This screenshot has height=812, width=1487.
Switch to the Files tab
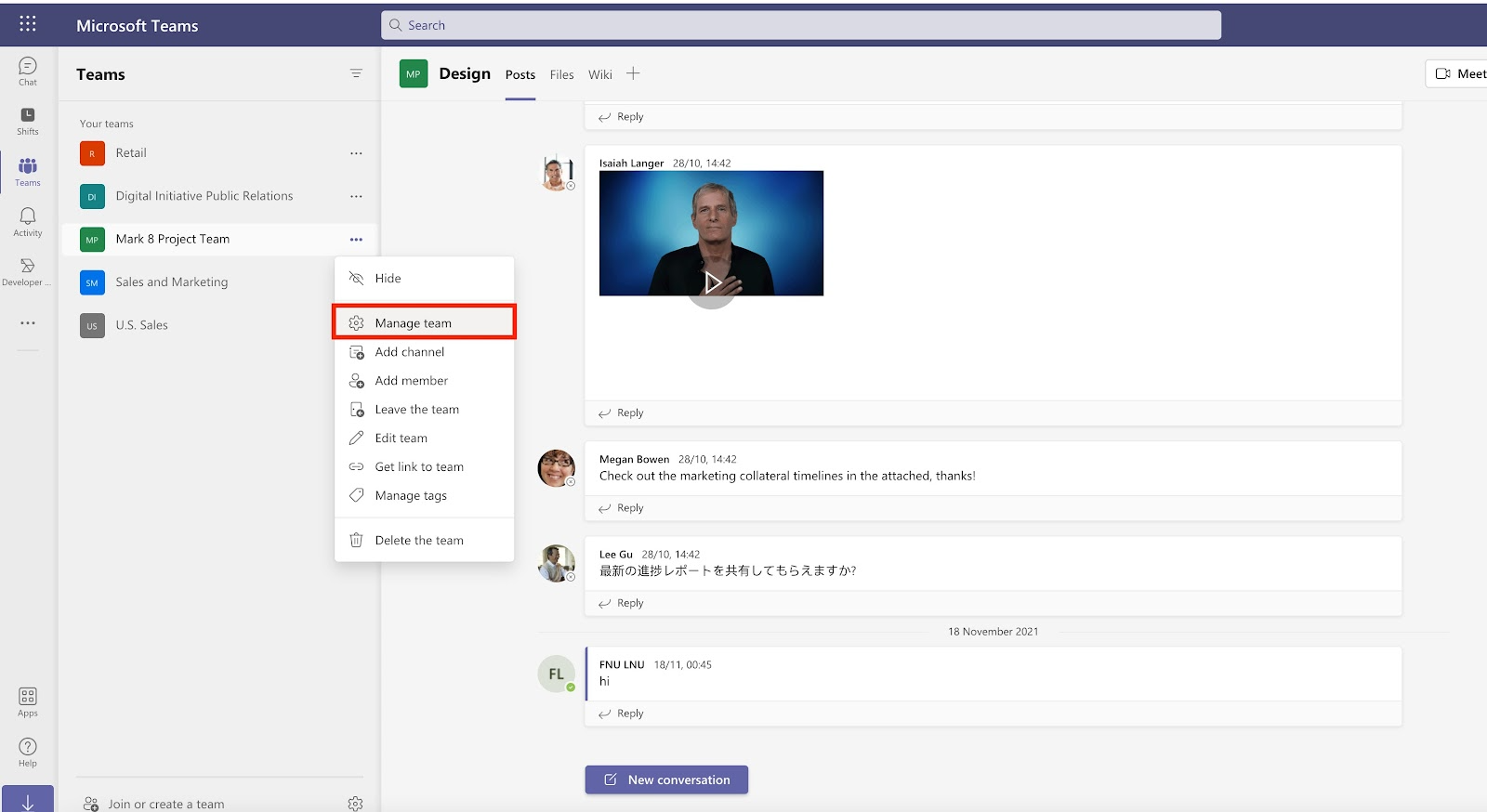pos(561,74)
